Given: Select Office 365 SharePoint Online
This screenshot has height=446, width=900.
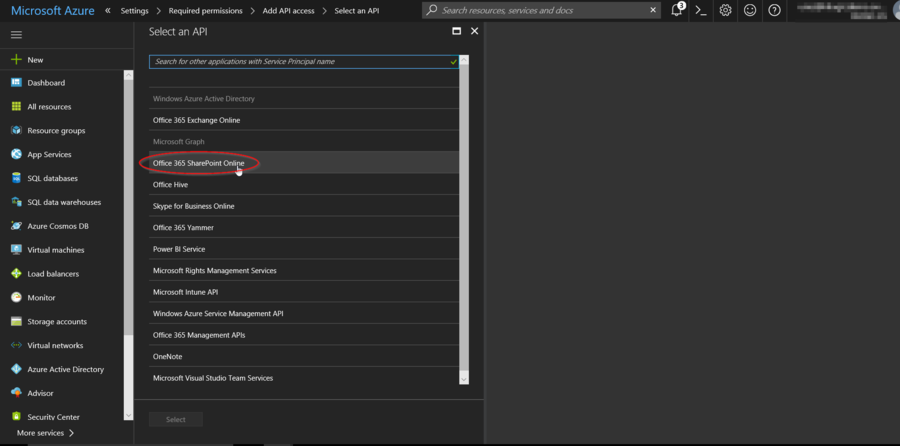Looking at the screenshot, I should click(x=199, y=163).
